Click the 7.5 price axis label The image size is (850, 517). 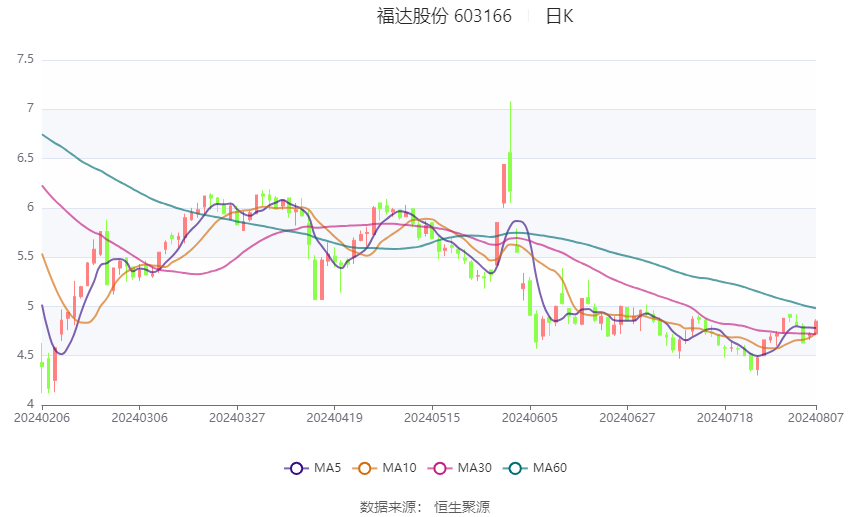click(25, 59)
